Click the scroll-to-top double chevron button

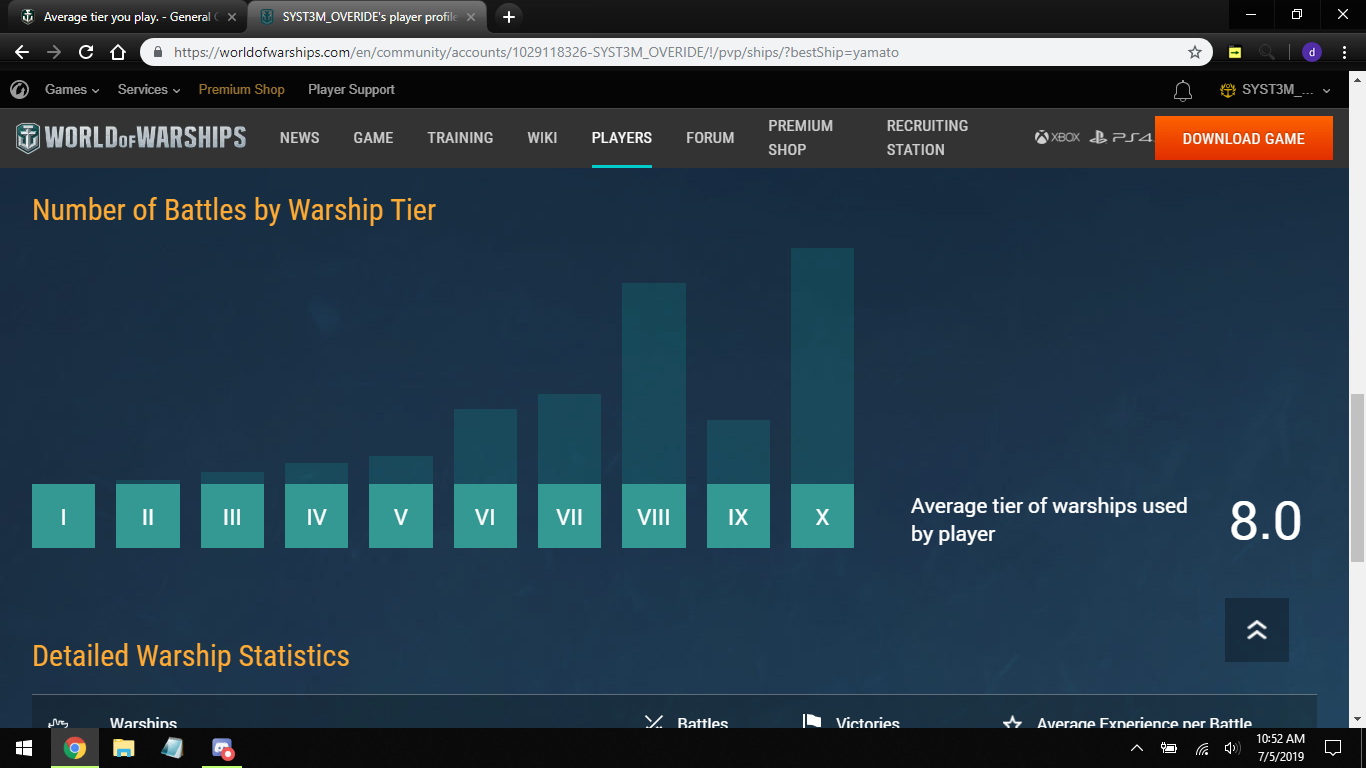pyautogui.click(x=1256, y=630)
